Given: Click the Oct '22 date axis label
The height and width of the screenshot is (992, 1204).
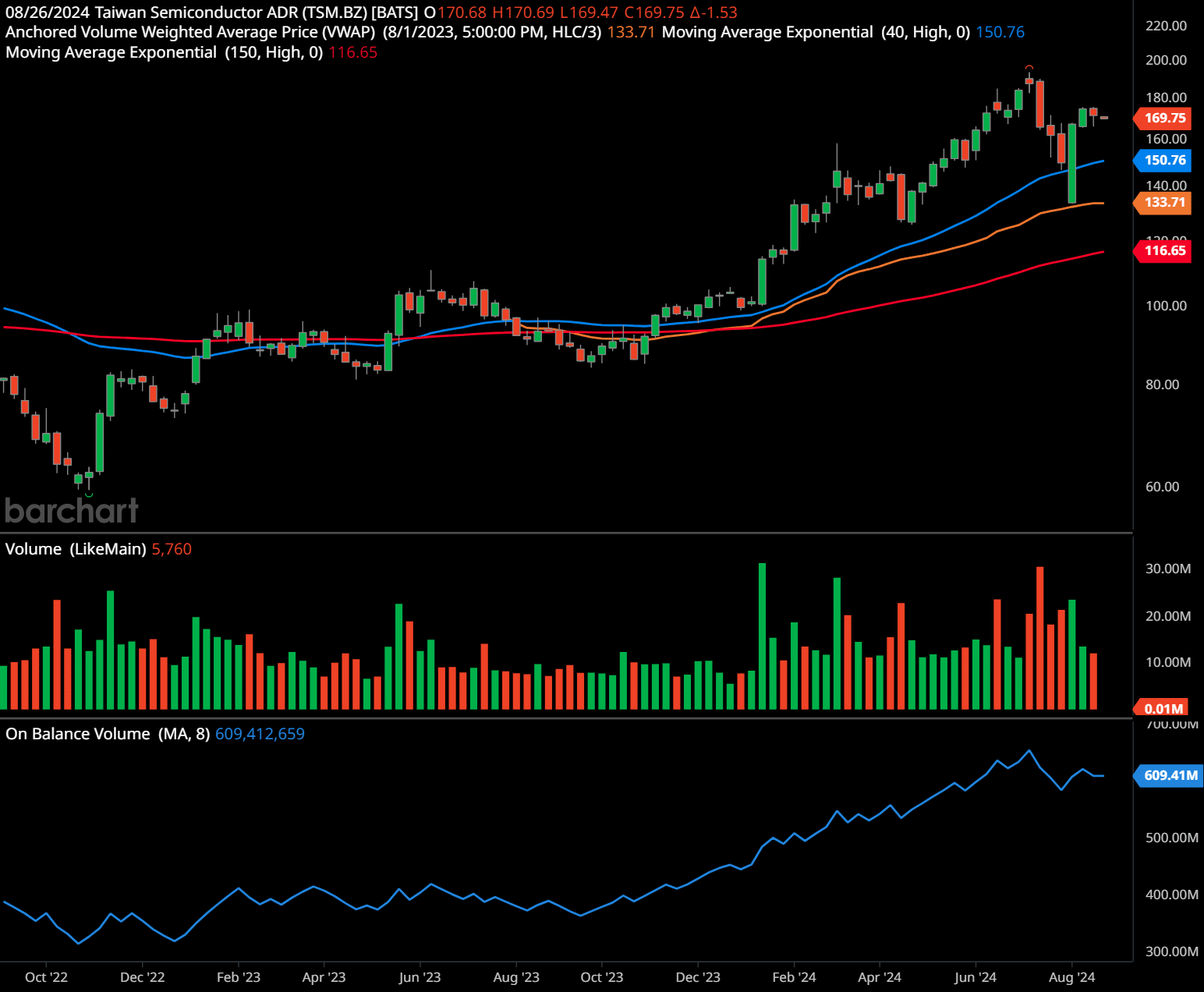Looking at the screenshot, I should click(46, 977).
